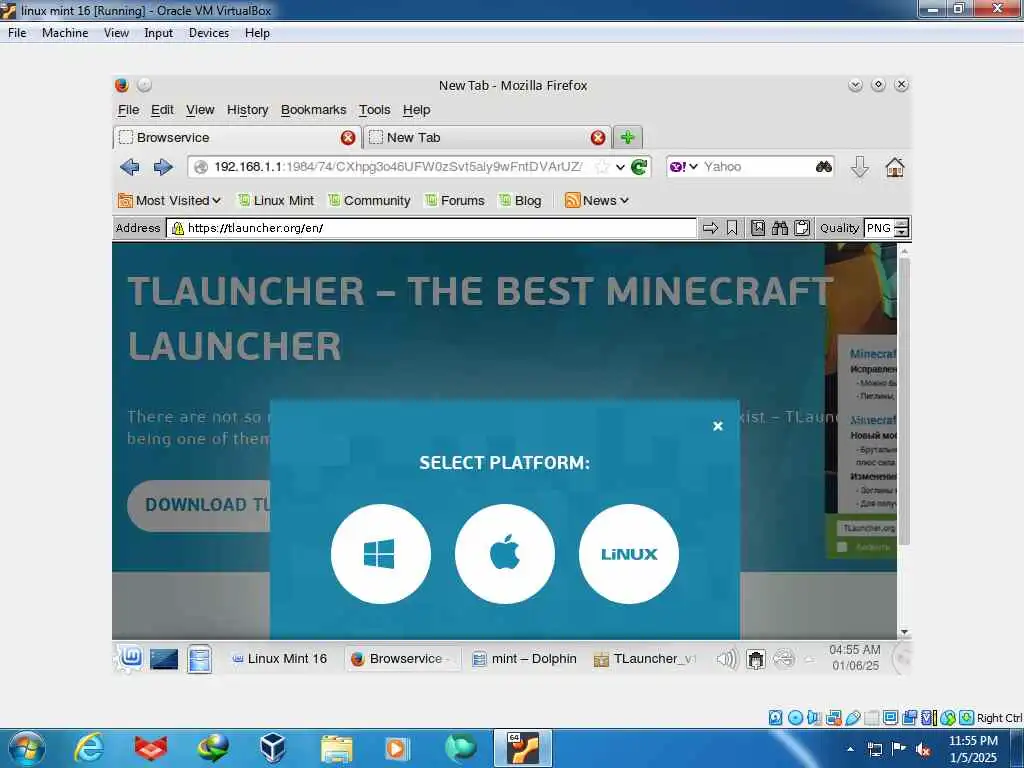The width and height of the screenshot is (1024, 768).
Task: Click the VirtualBox hard disk status icon
Action: click(775, 718)
